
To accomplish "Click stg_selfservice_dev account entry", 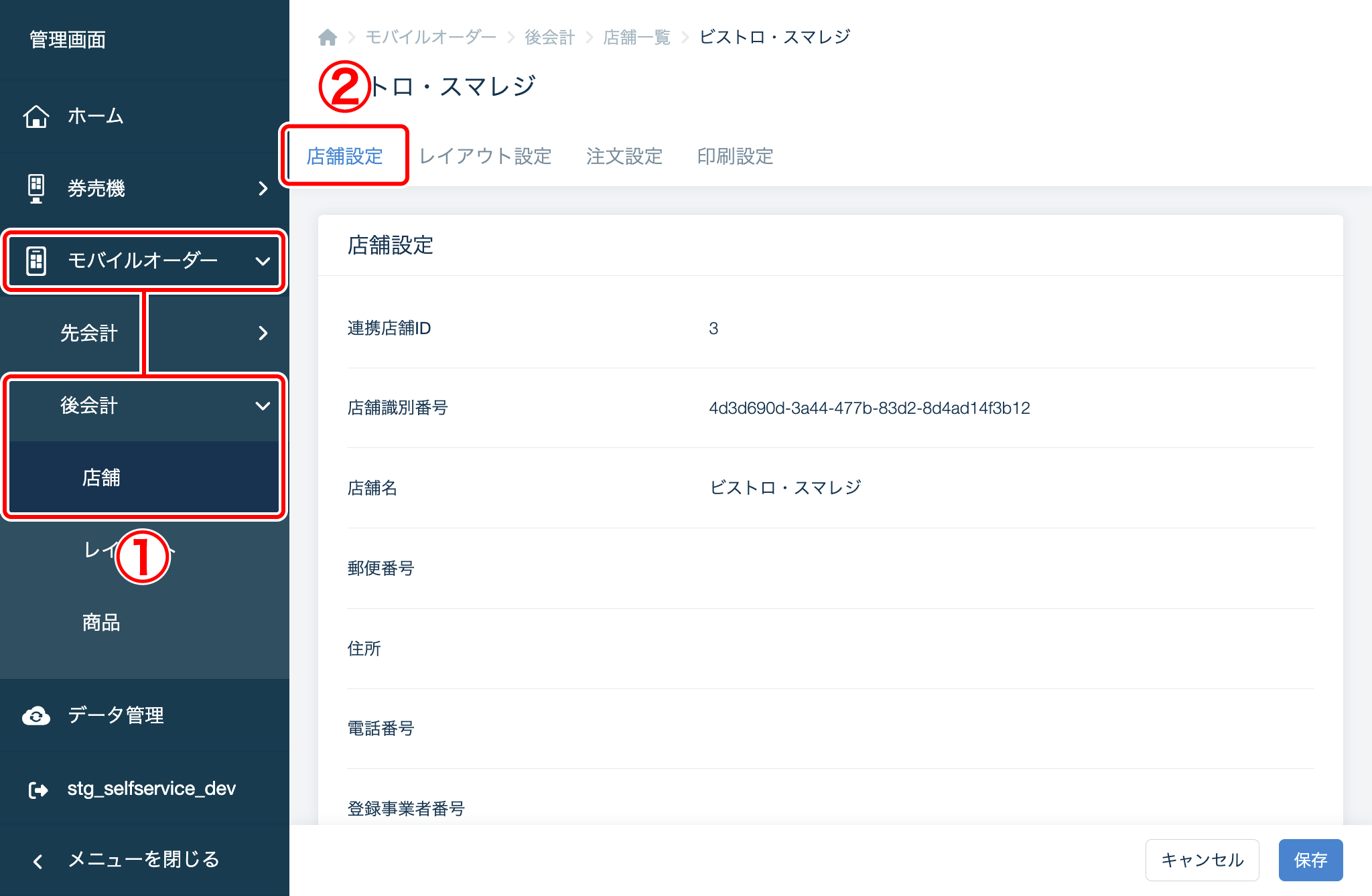I will (x=145, y=789).
